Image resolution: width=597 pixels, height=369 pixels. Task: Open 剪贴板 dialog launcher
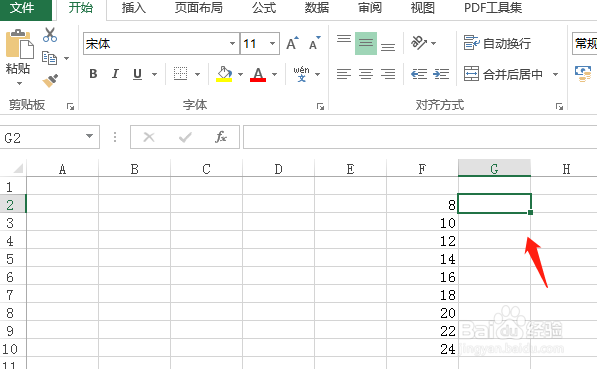pyautogui.click(x=70, y=107)
